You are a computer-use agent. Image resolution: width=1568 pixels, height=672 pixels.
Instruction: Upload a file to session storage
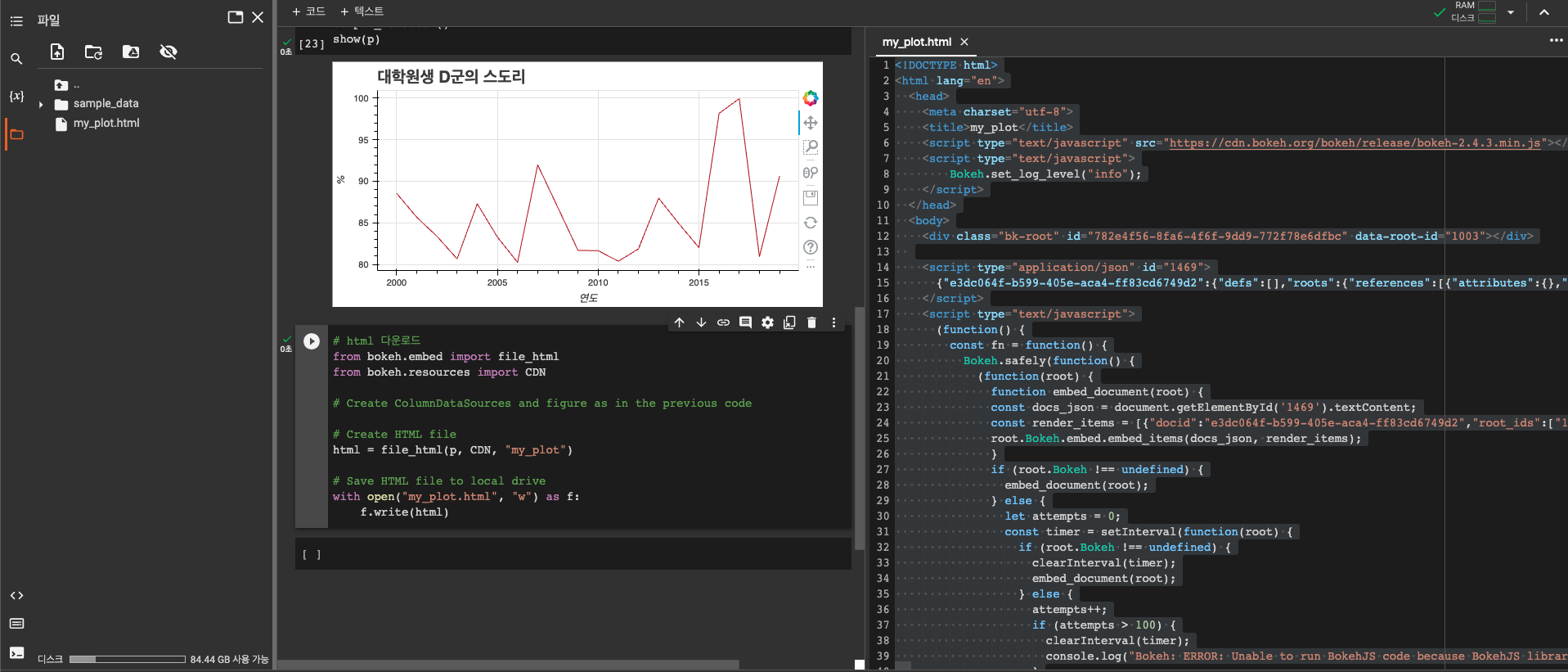57,52
